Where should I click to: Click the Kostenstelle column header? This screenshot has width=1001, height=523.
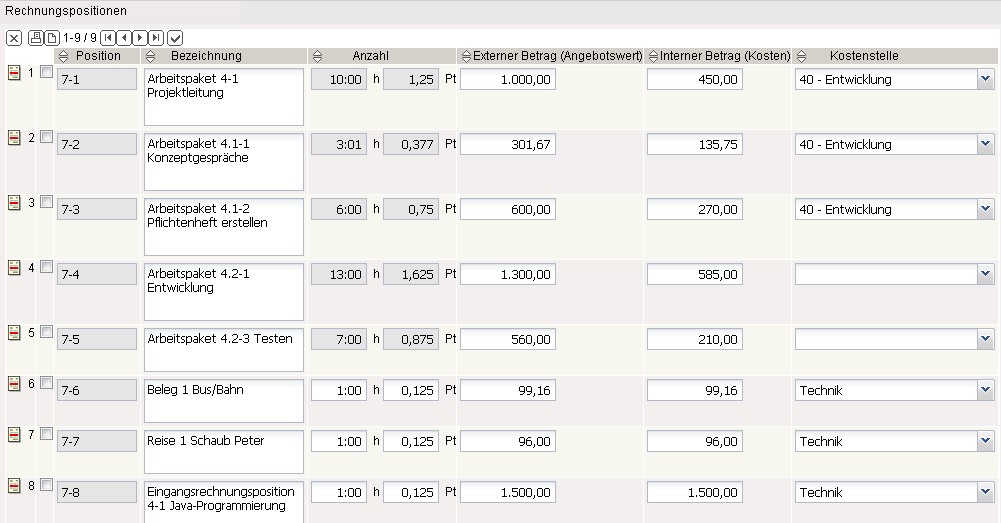pyautogui.click(x=864, y=56)
